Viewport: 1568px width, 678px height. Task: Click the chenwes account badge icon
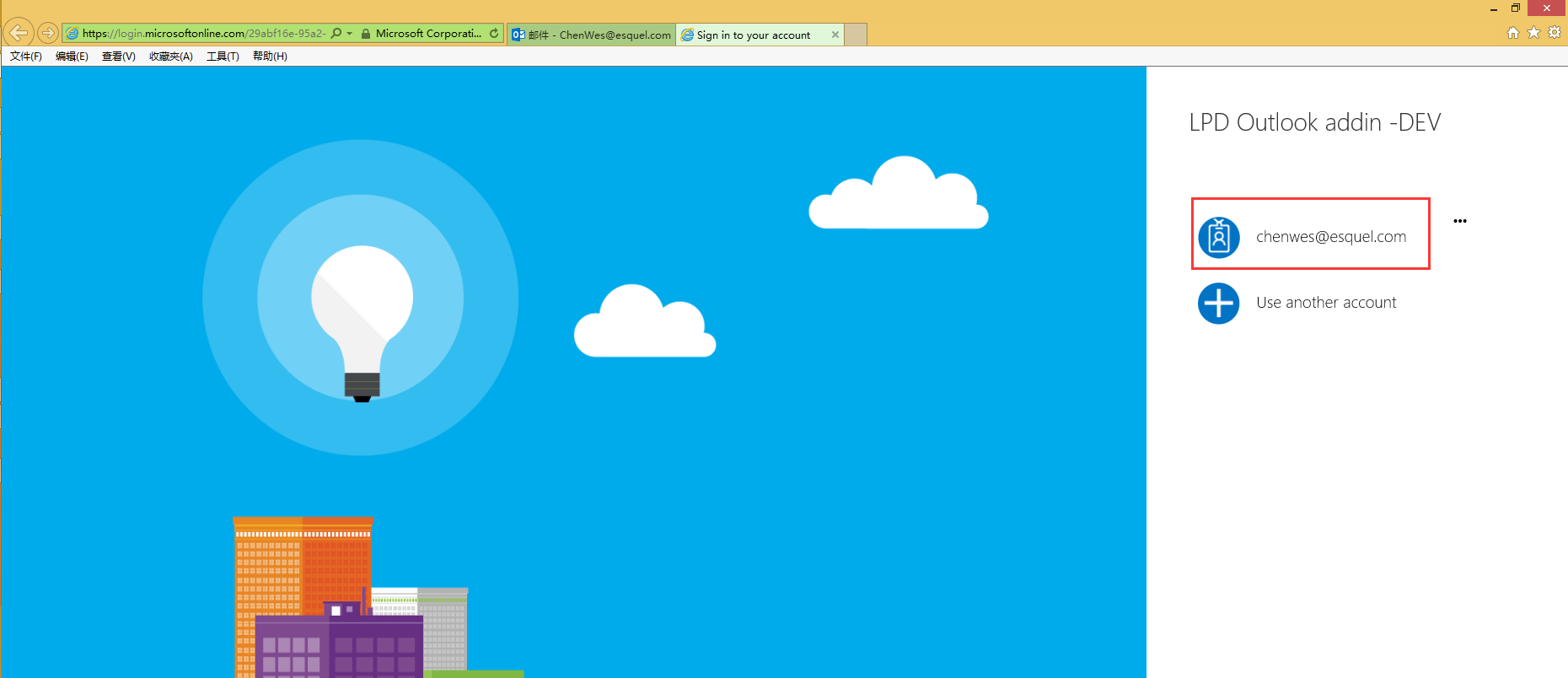[x=1219, y=237]
